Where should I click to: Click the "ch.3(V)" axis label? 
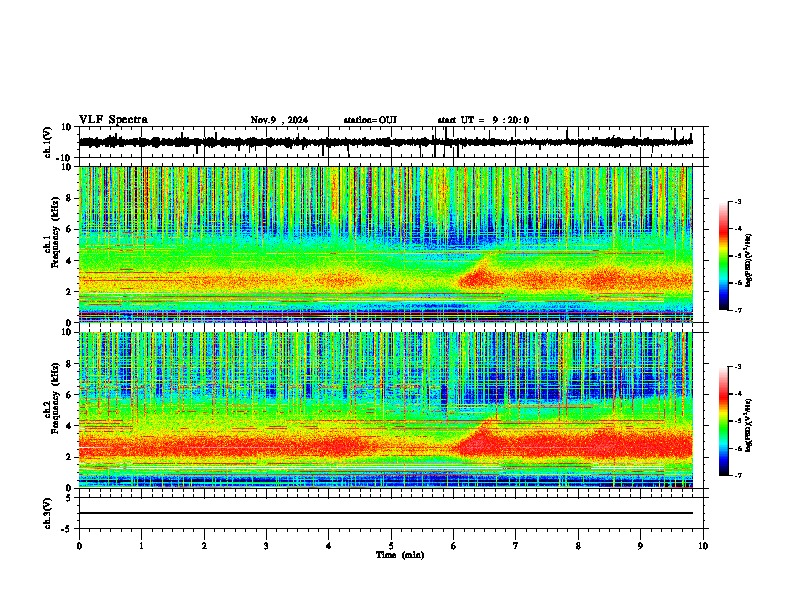click(48, 513)
